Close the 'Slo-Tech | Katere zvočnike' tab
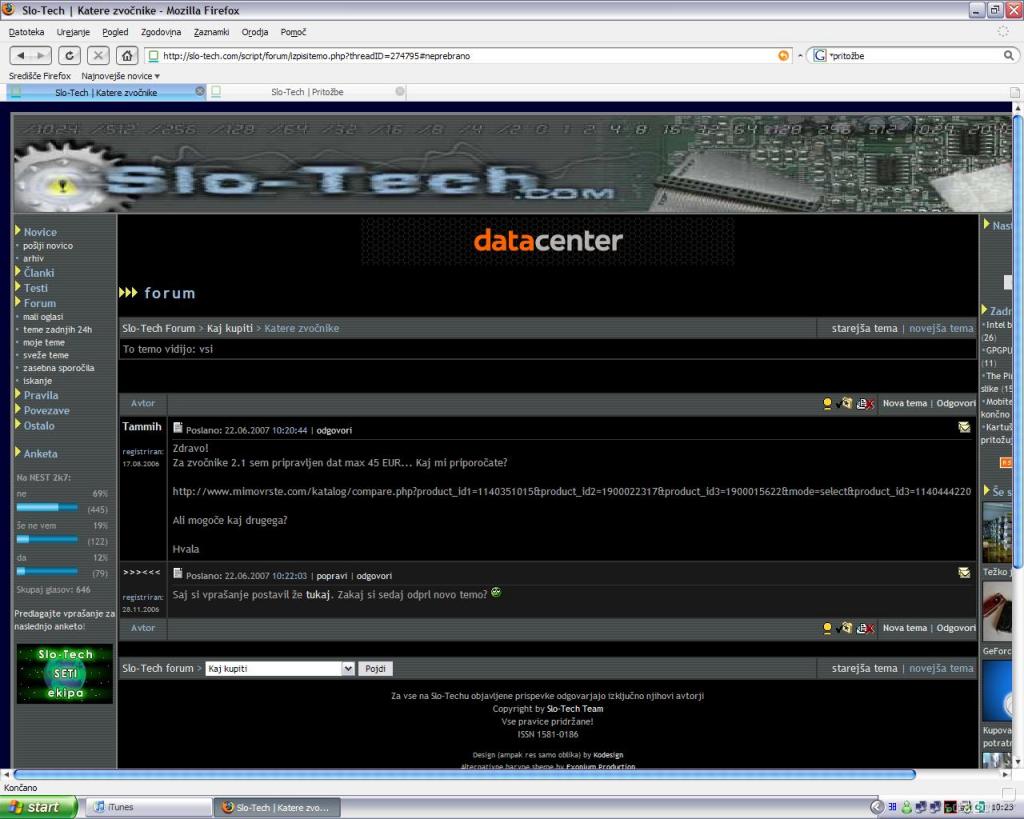 coord(200,91)
